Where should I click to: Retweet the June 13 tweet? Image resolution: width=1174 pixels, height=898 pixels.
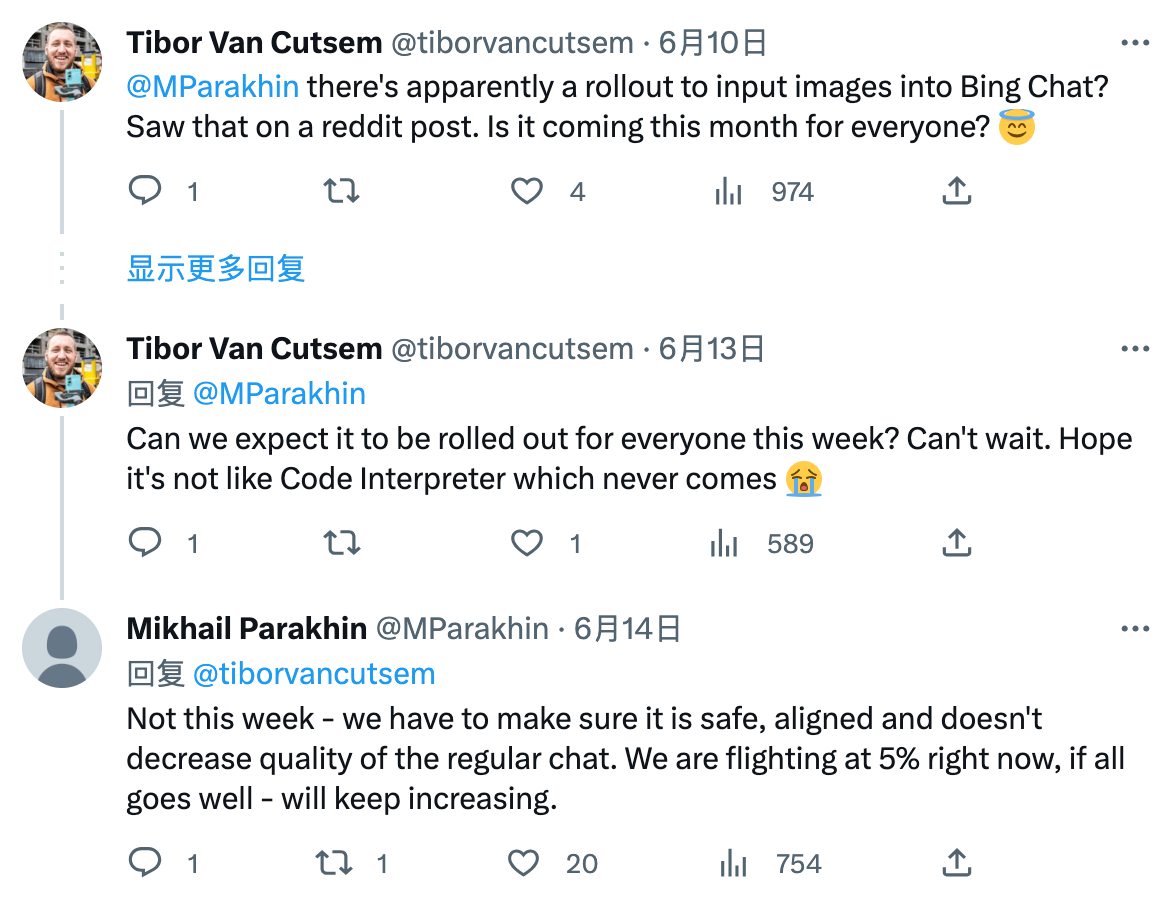[342, 543]
